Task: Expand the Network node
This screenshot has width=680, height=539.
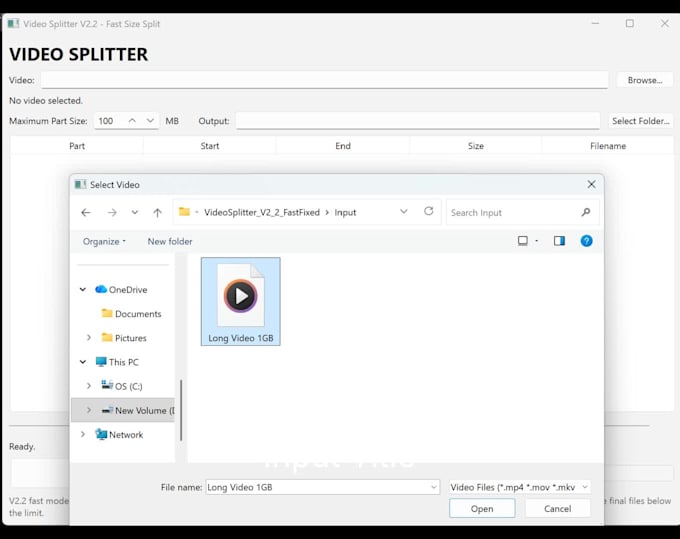Action: coord(83,434)
